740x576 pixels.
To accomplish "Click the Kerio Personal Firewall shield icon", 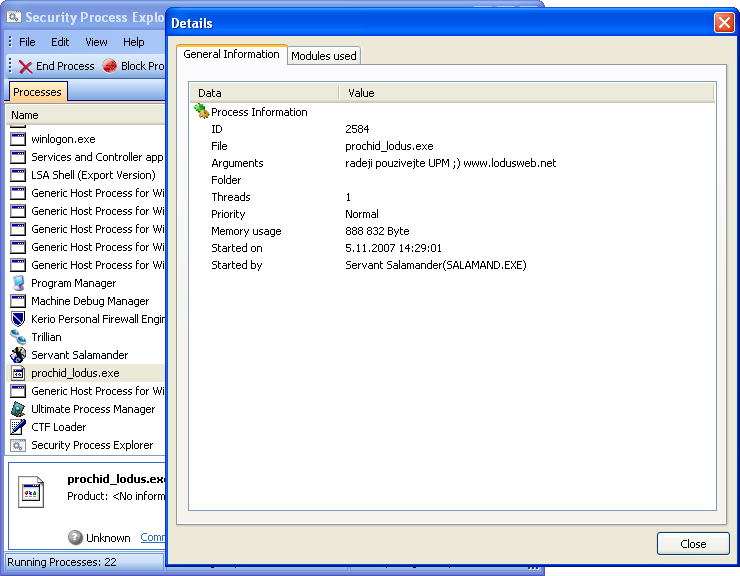I will (18, 319).
